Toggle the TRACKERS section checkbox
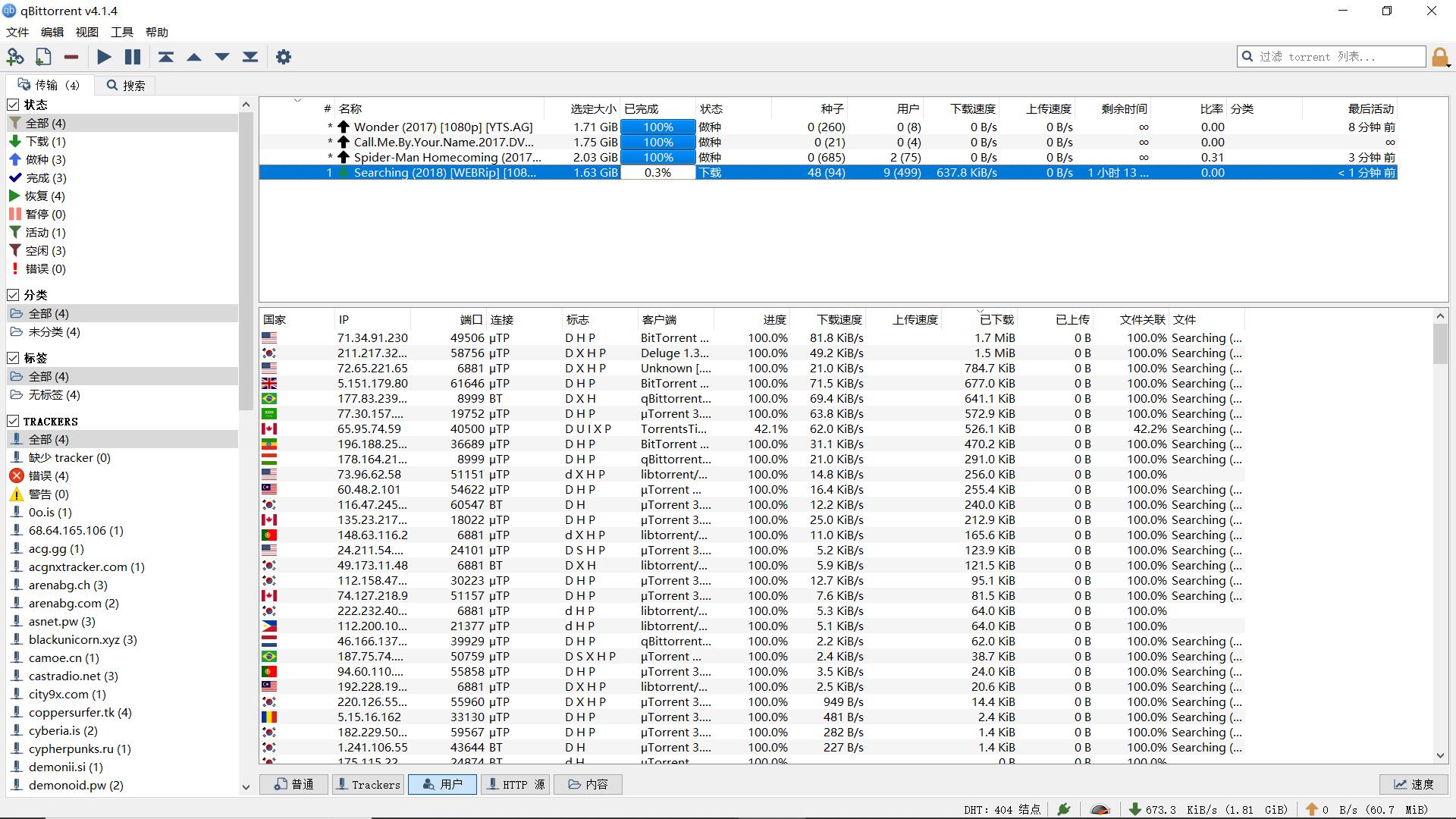This screenshot has height=819, width=1456. point(14,421)
